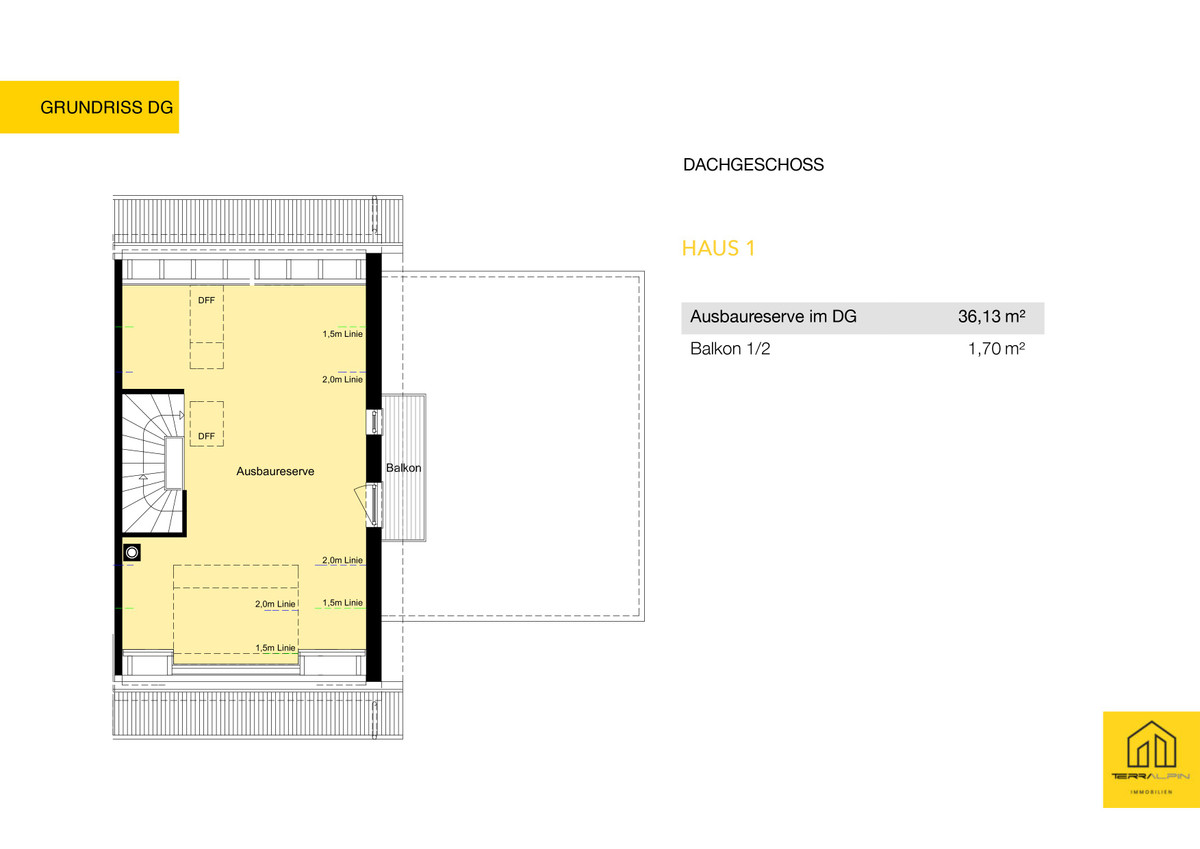Viewport: 1200px width, 849px height.
Task: Click the Terralpin Immobilien logo
Action: [x=1150, y=759]
